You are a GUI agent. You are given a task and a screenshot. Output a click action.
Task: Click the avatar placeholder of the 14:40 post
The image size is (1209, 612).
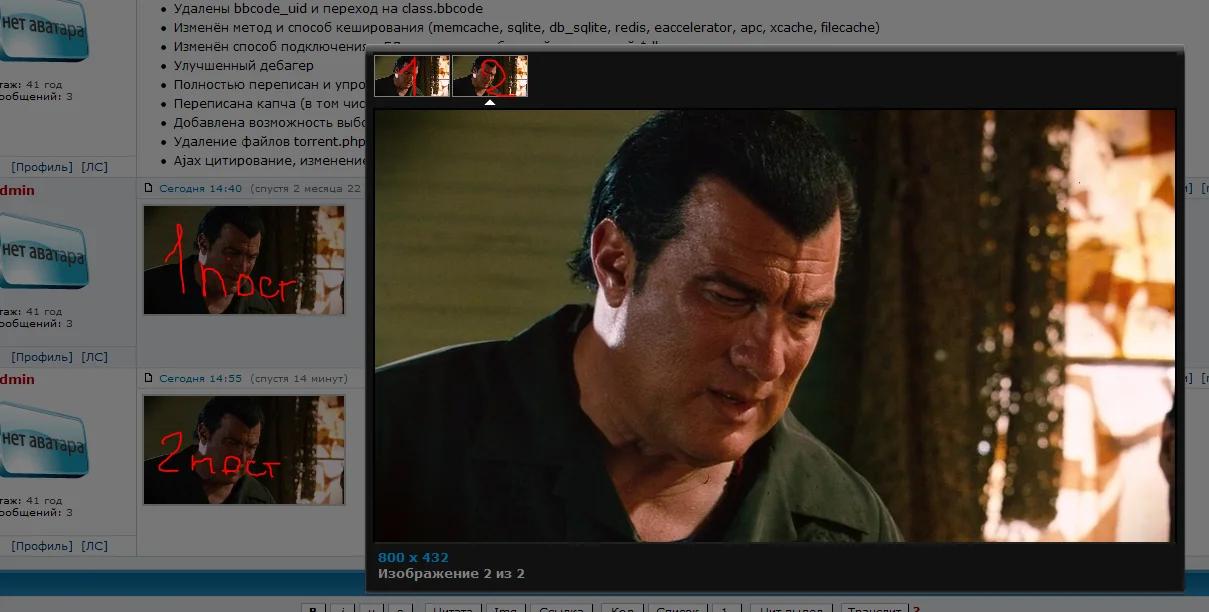click(x=42, y=250)
